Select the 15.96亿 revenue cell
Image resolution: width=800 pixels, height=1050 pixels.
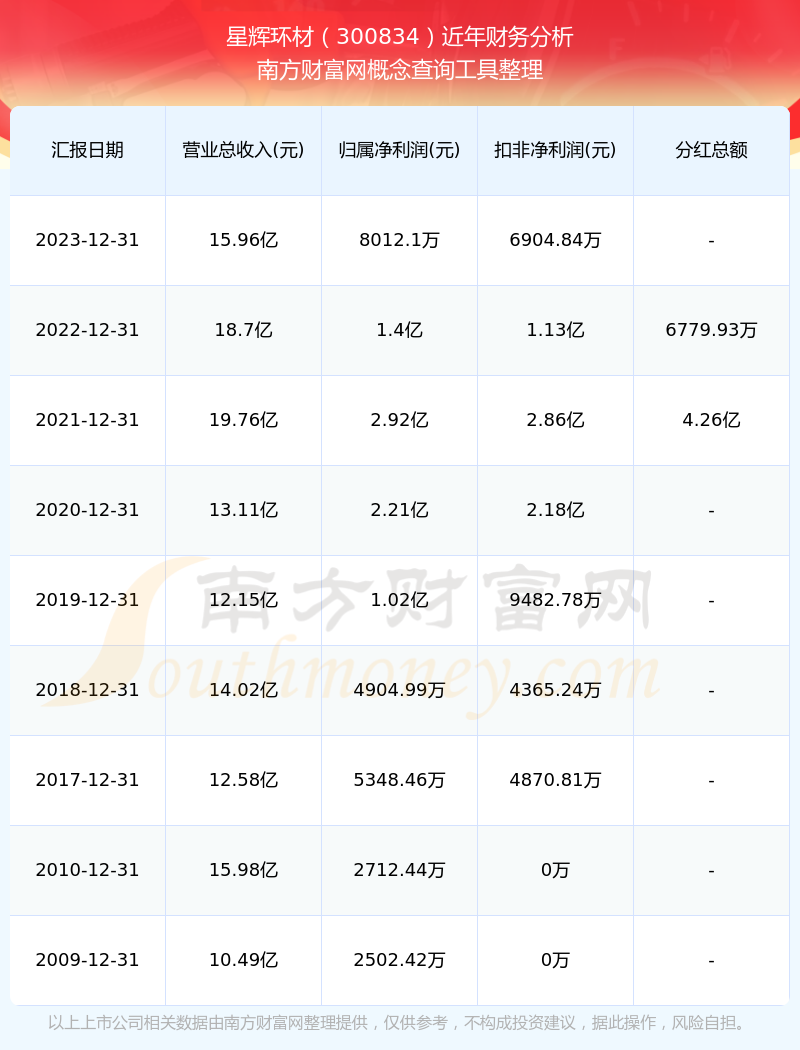click(244, 240)
